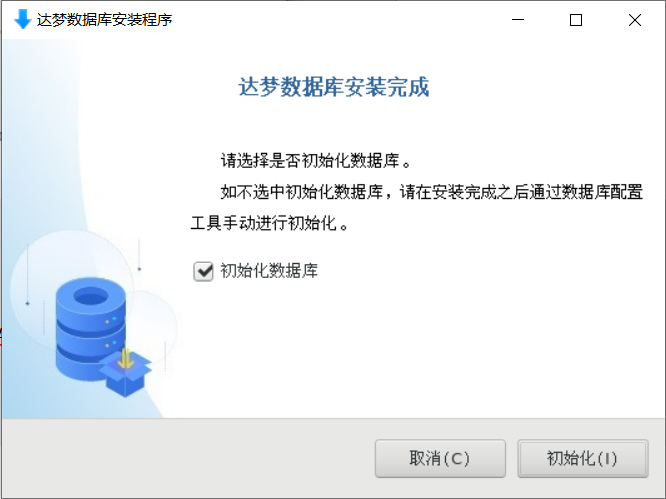Click the yellow arrow above the box
This screenshot has height=499, width=666.
(125, 358)
